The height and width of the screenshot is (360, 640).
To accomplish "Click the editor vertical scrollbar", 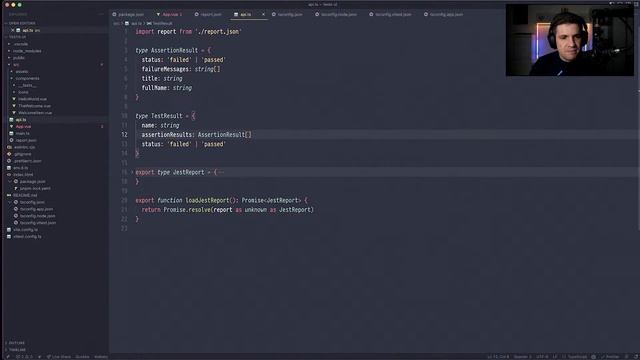I will [638, 127].
